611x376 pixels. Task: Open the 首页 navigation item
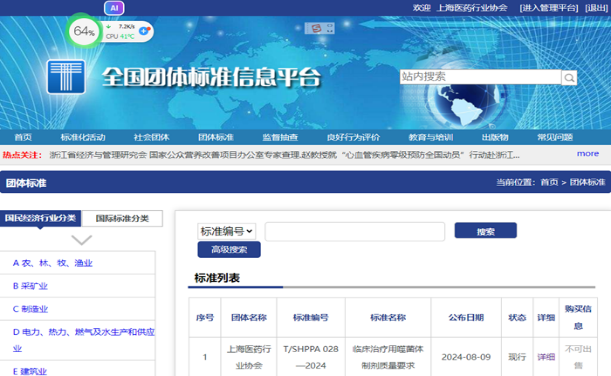coord(23,137)
